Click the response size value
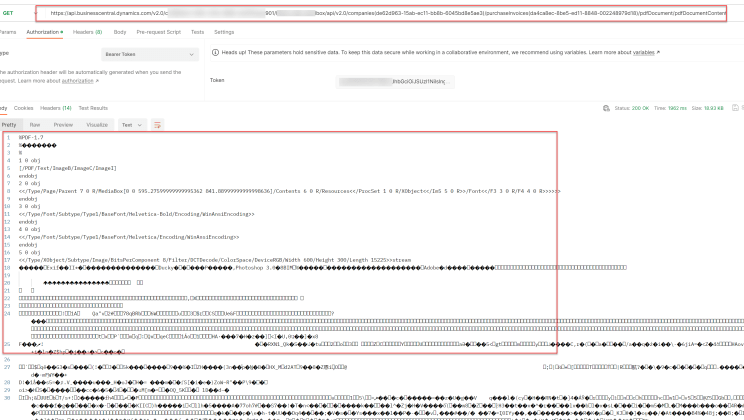The width and height of the screenshot is (744, 420). pos(714,108)
